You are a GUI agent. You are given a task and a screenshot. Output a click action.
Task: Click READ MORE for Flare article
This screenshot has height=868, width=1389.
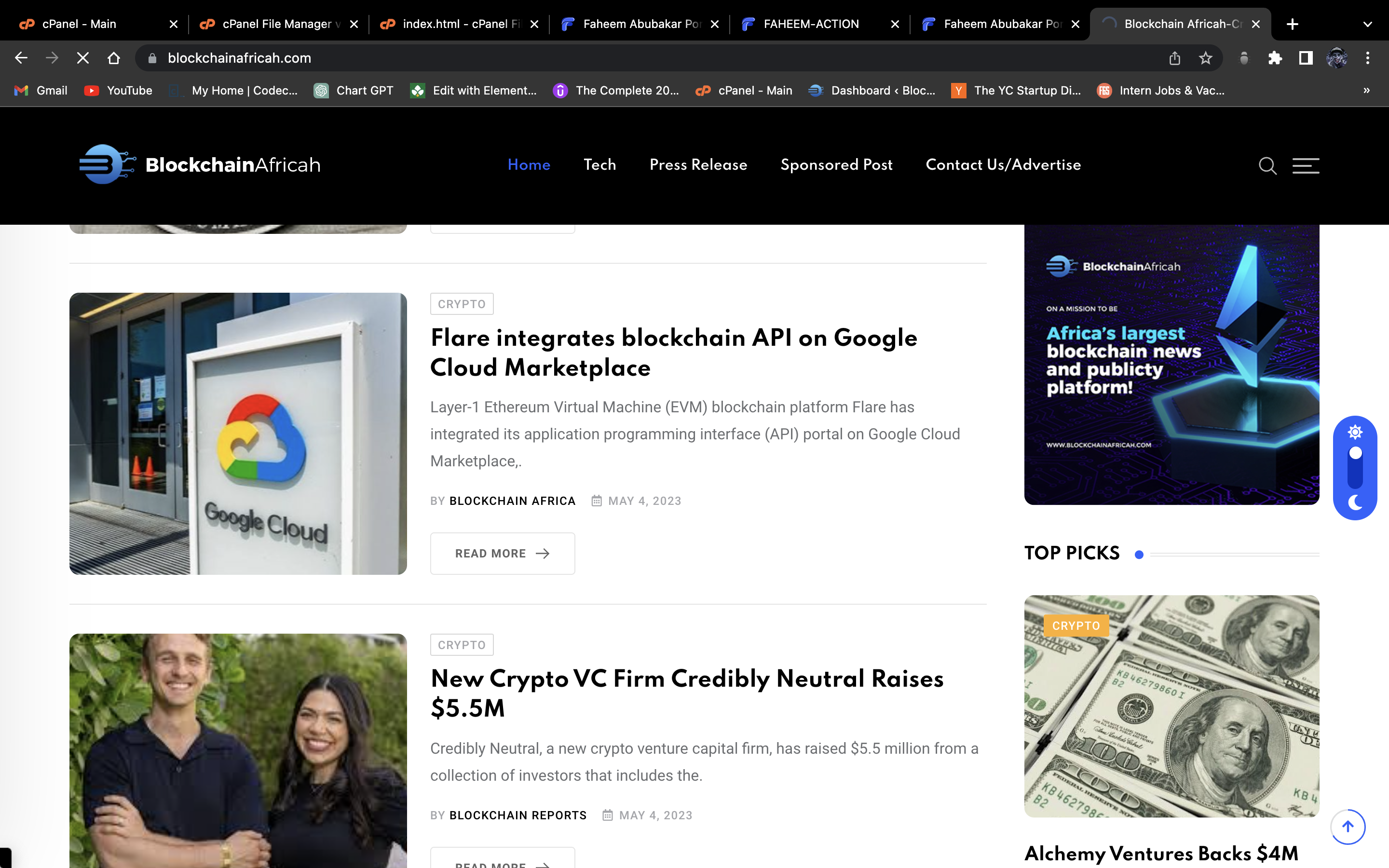pyautogui.click(x=502, y=554)
